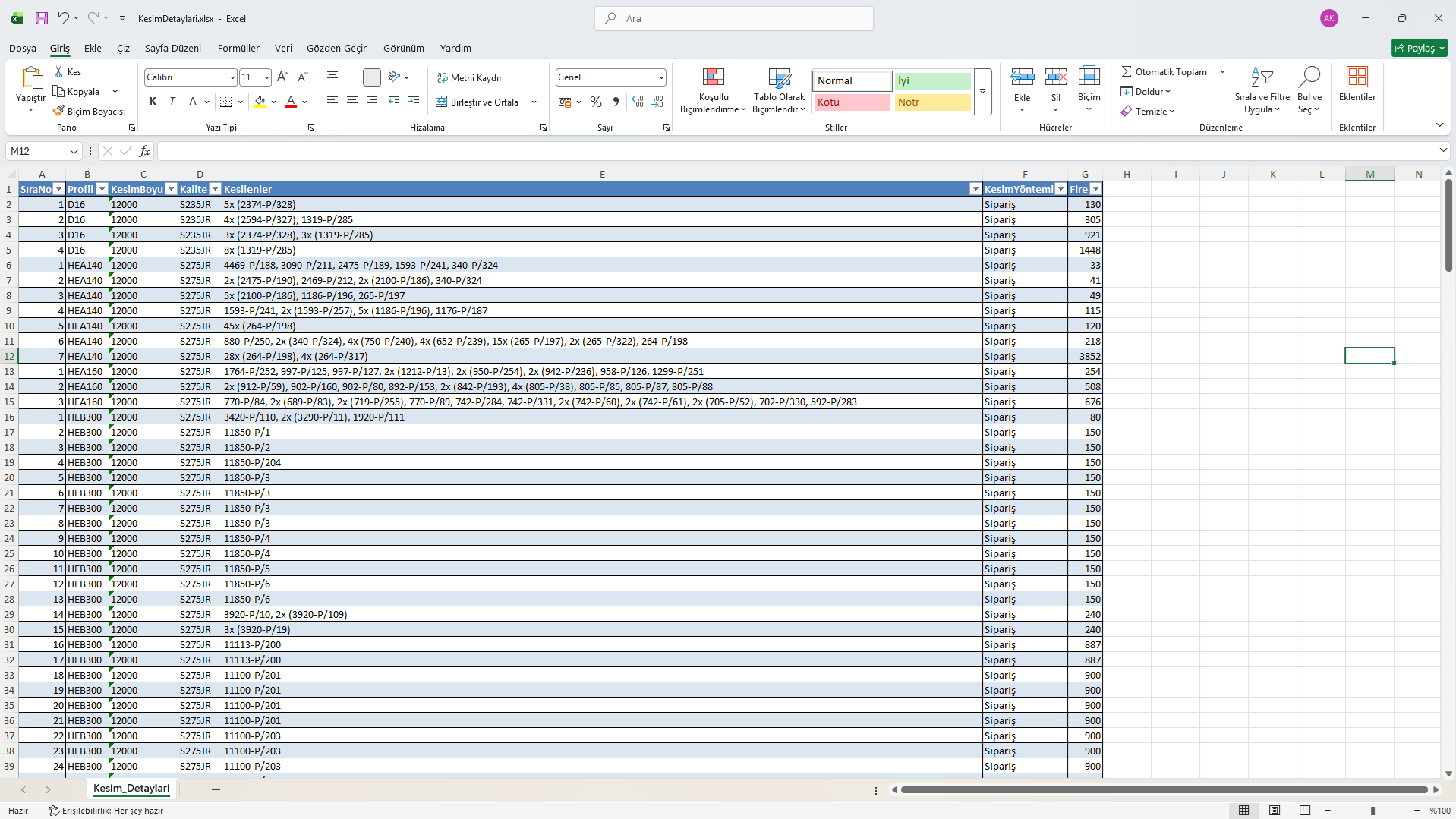Open the Görünüm ribbon tab

[404, 48]
